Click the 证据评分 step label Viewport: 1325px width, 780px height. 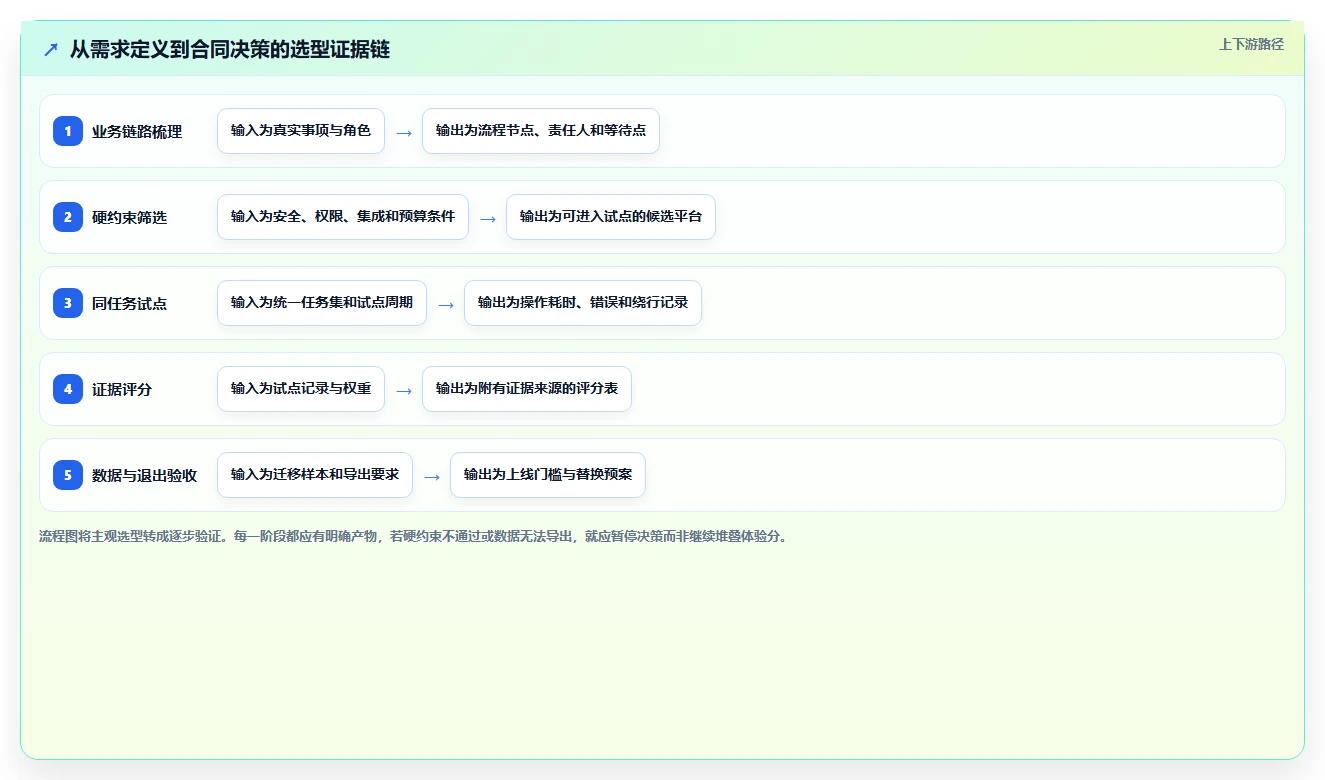pyautogui.click(x=122, y=389)
